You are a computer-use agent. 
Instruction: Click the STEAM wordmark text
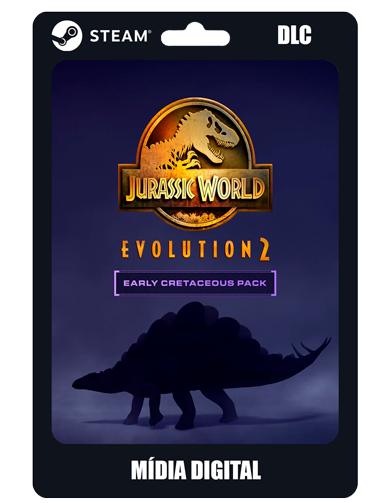[120, 36]
